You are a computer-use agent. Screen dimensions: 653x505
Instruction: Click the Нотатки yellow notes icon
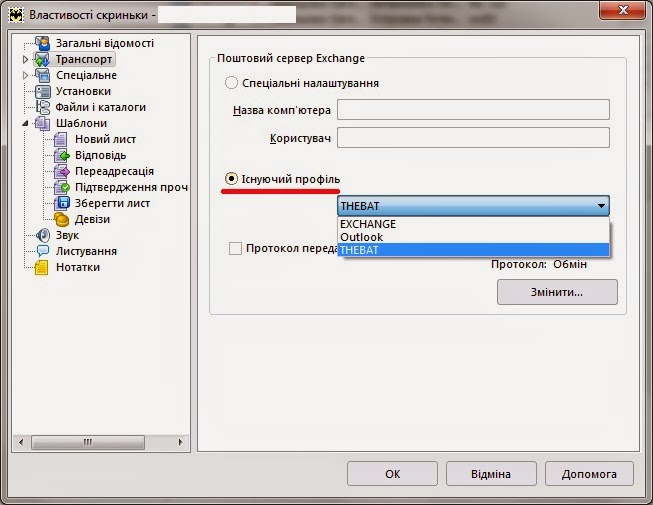click(42, 267)
